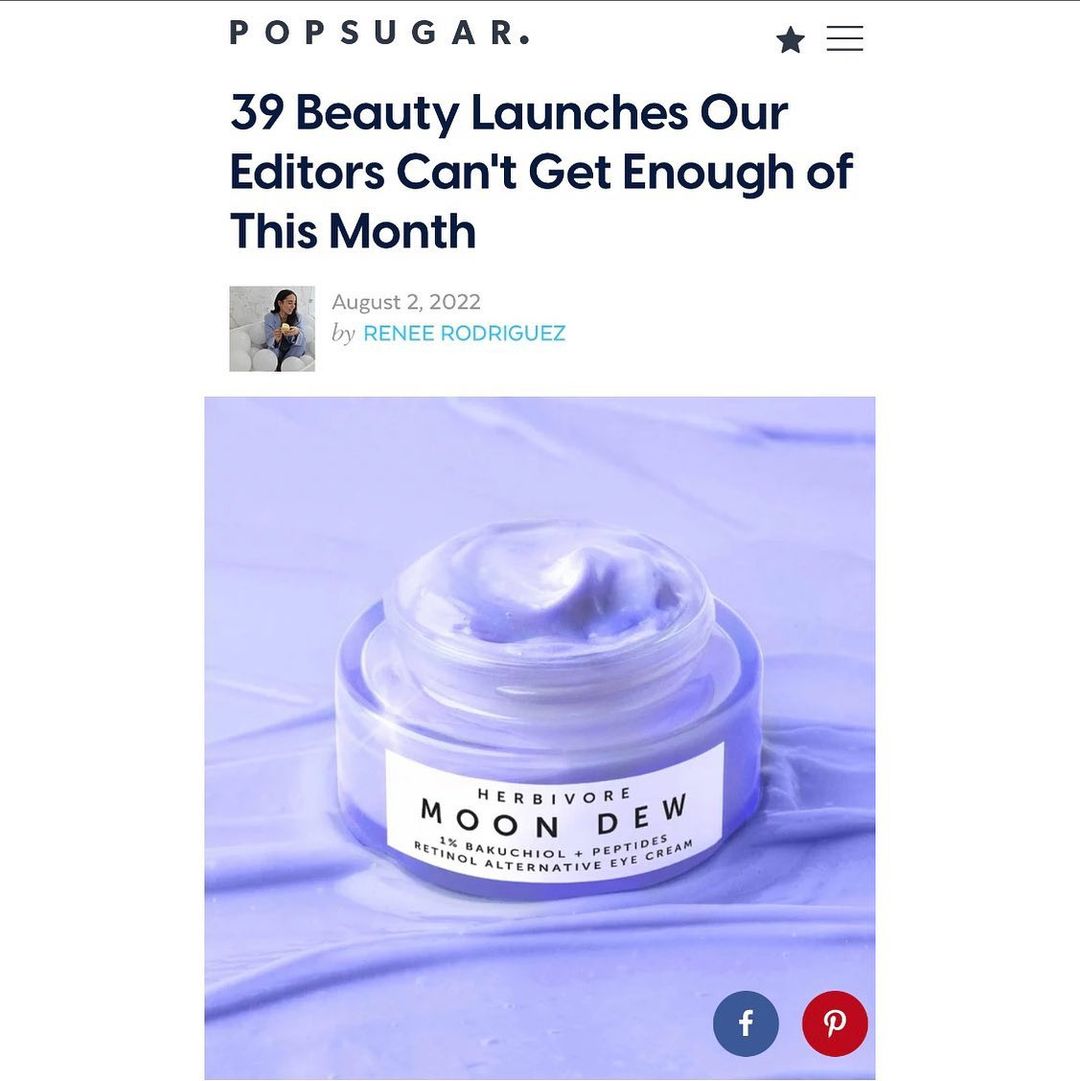This screenshot has width=1080, height=1081.
Task: Click the HERBIVORE brand name on the jar
Action: (x=554, y=795)
